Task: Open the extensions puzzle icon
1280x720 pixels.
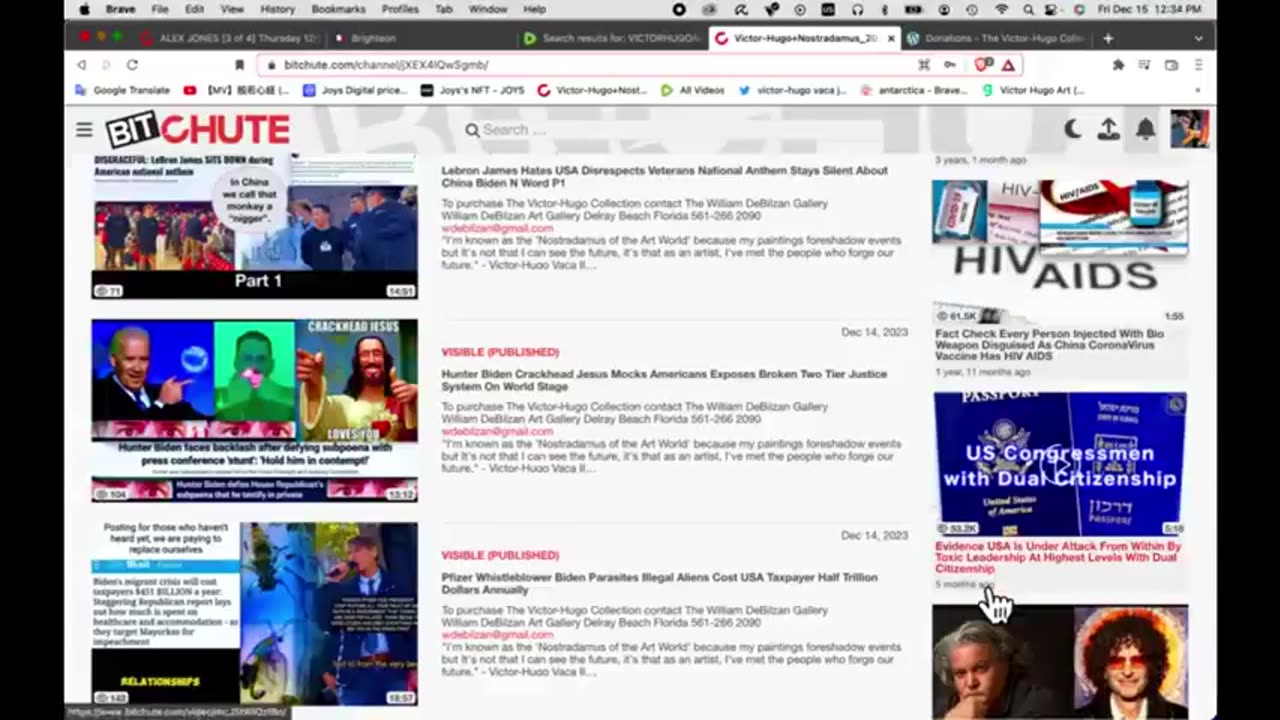Action: (x=1118, y=65)
